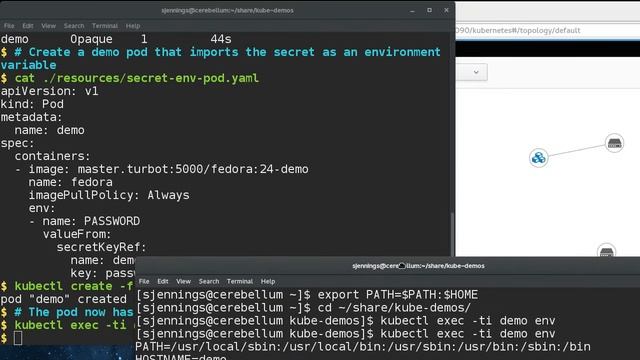Minimize the upper terminal window
640x360 pixels.
click(x=412, y=11)
